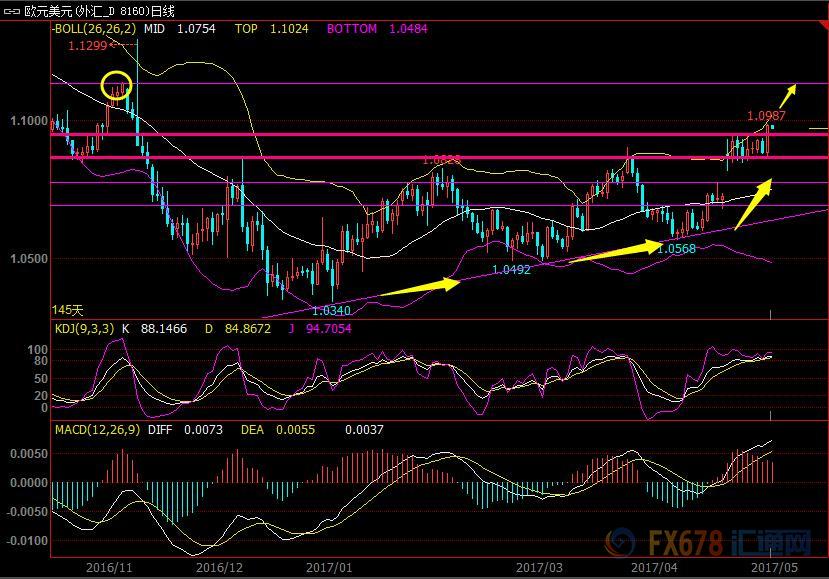
Task: Click the 1.1299 high price label
Action: click(88, 45)
